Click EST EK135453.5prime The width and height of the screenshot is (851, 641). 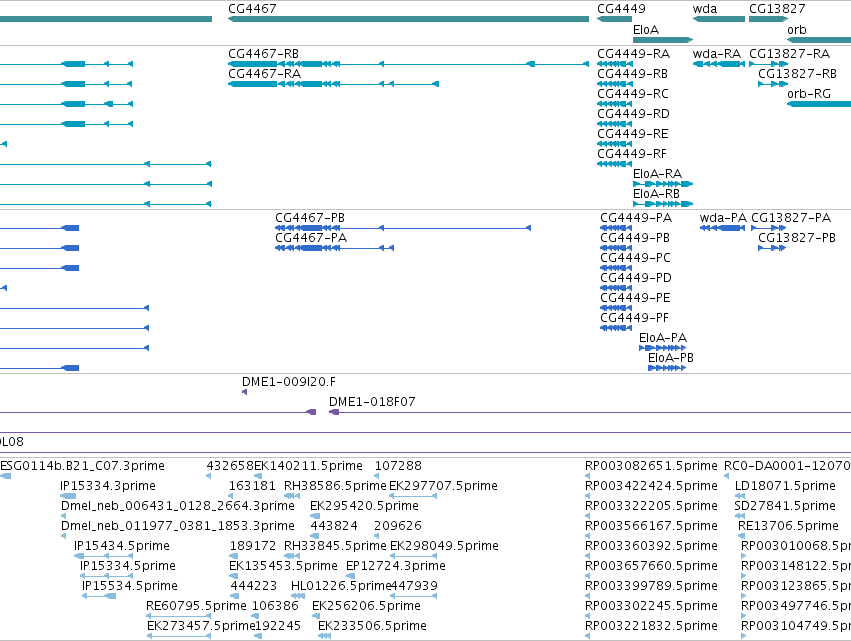(x=233, y=576)
